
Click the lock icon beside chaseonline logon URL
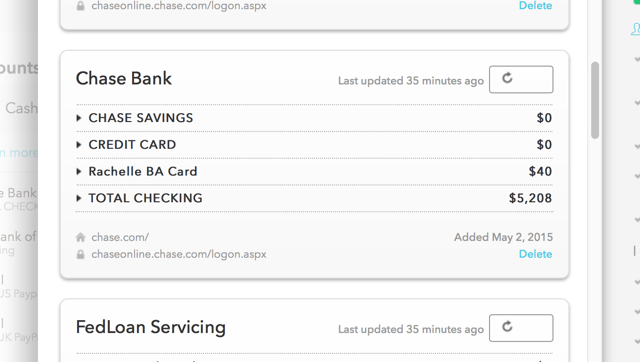[x=80, y=254]
